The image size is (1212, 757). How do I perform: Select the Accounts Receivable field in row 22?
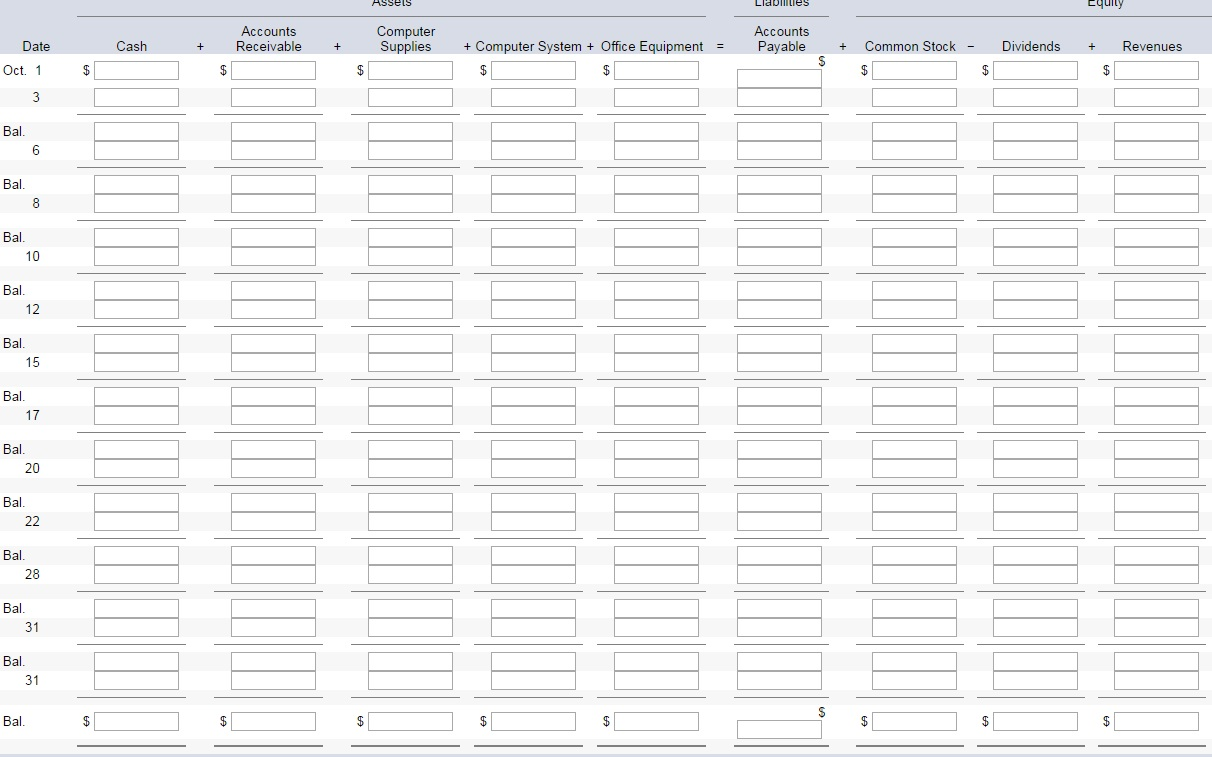273,521
